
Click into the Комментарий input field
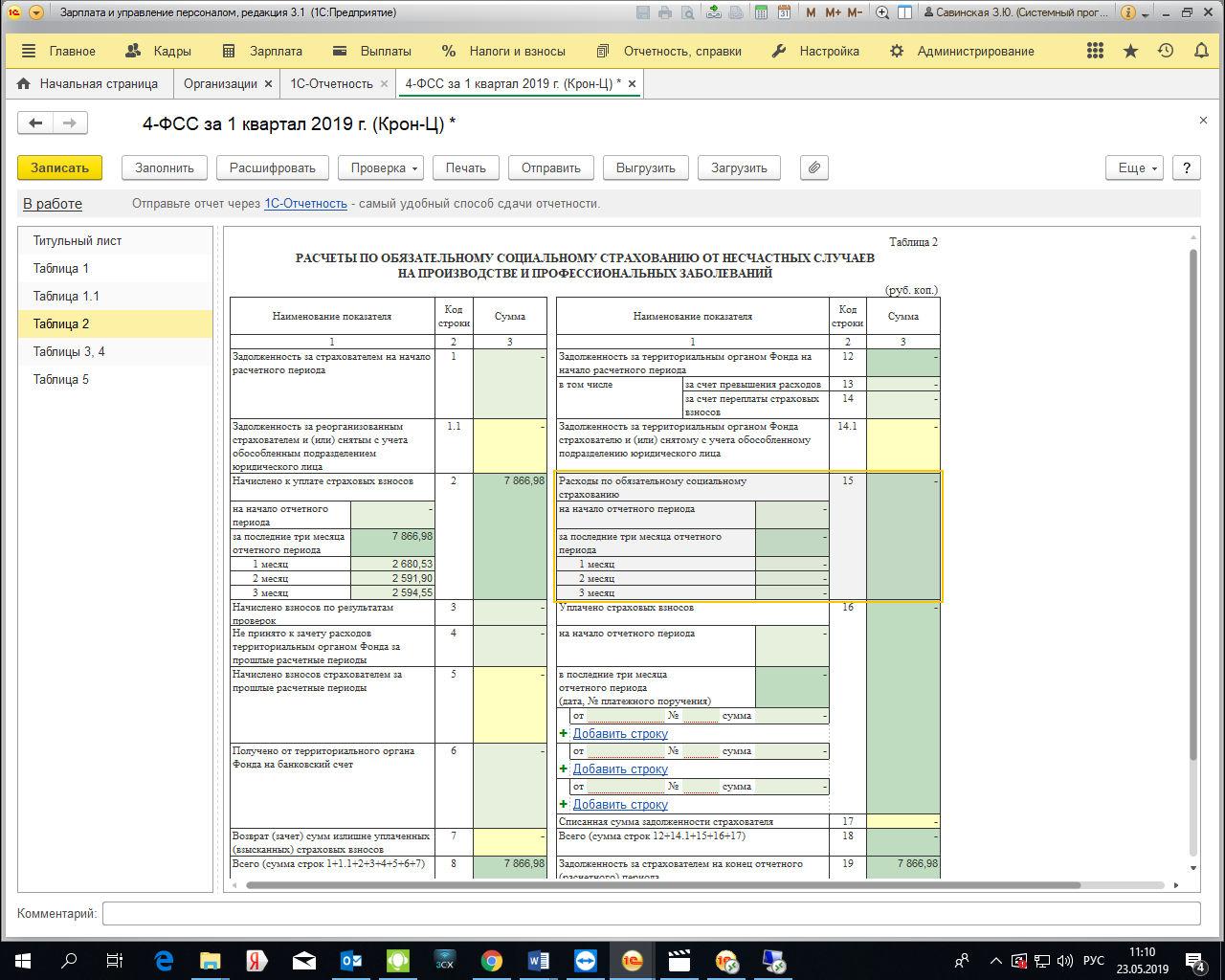[651, 913]
